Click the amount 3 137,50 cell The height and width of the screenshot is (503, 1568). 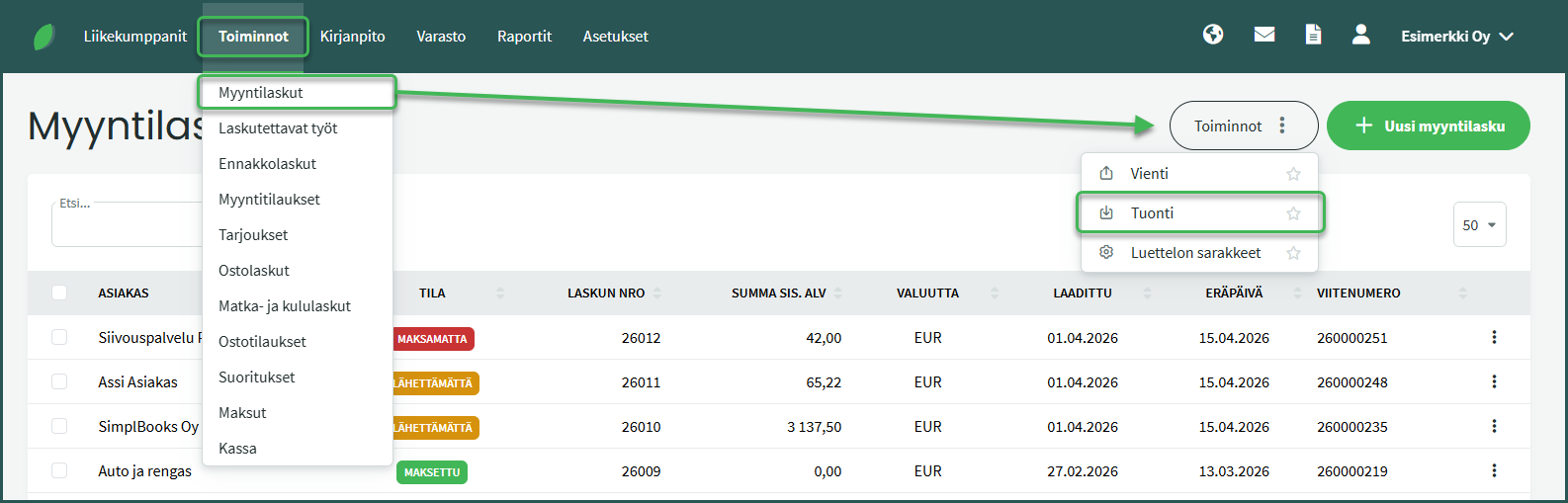click(815, 427)
